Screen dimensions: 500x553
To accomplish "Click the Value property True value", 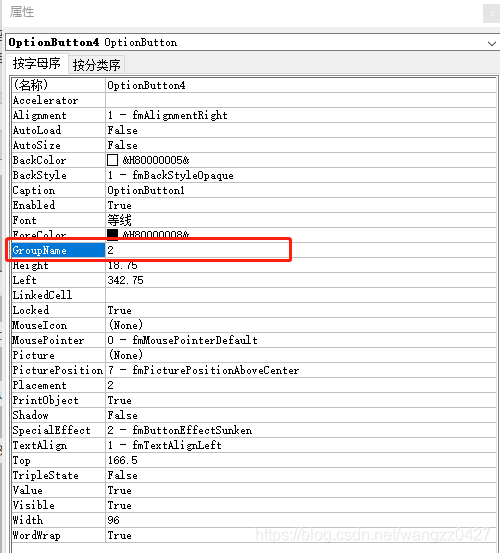I will click(120, 490).
